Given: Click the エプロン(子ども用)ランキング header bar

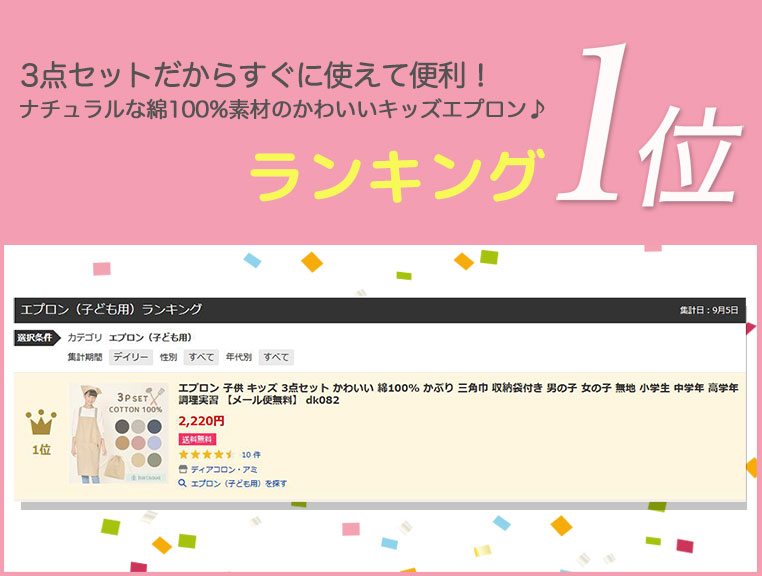Looking at the screenshot, I should click(380, 310).
